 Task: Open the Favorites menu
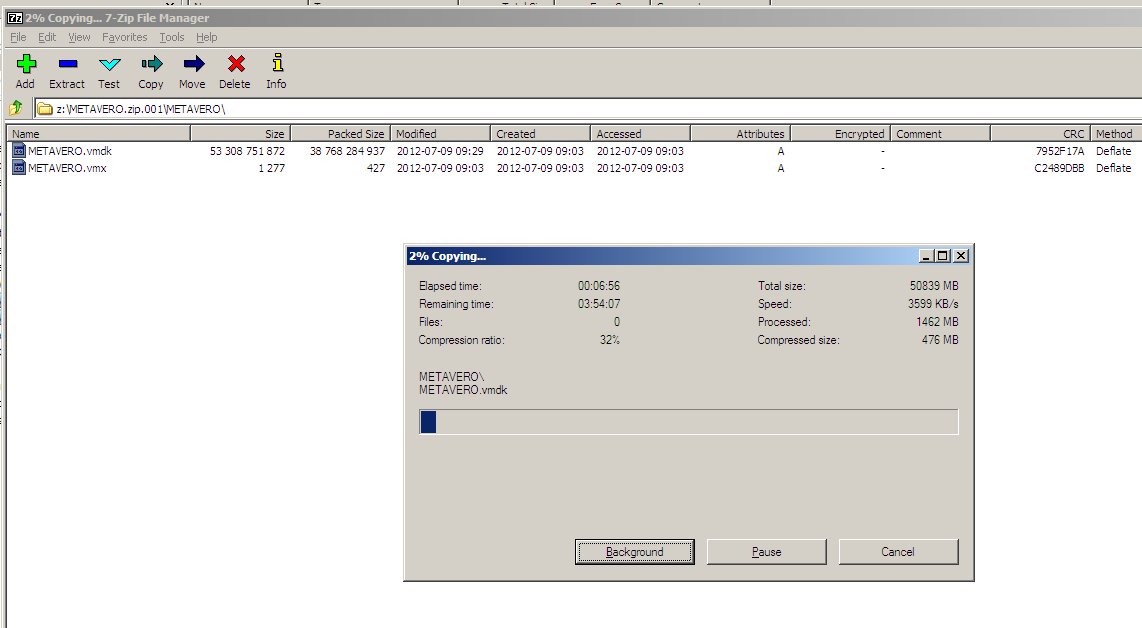125,37
